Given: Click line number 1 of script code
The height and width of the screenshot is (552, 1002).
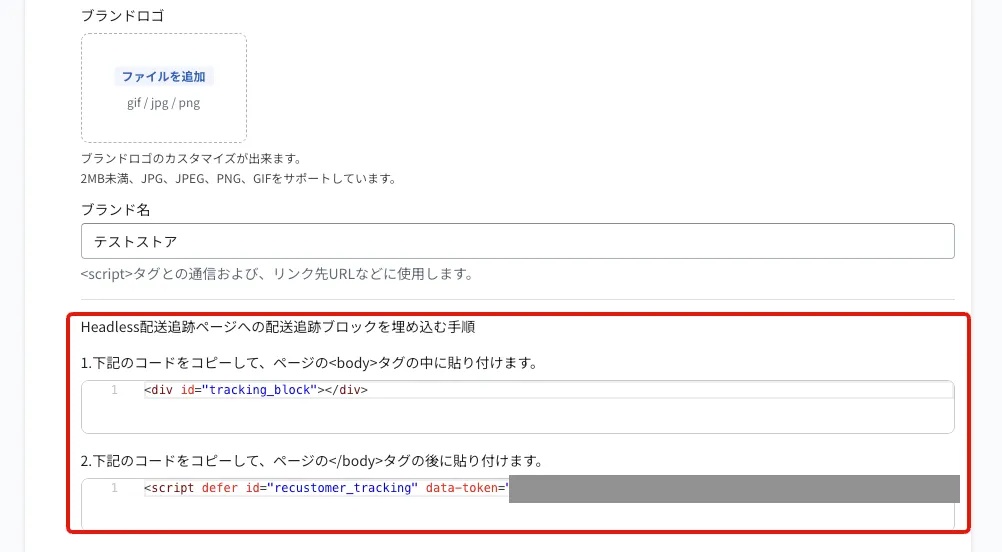Looking at the screenshot, I should tap(114, 487).
